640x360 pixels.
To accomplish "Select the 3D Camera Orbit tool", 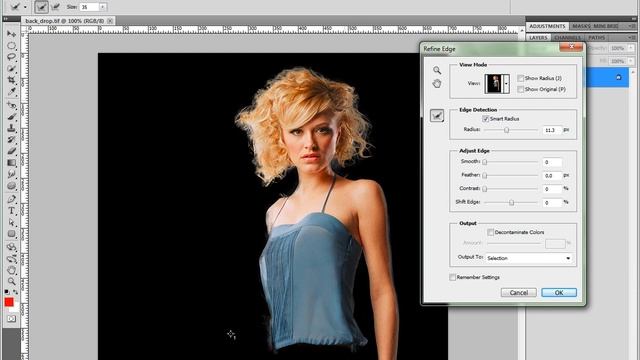I will pyautogui.click(x=11, y=259).
